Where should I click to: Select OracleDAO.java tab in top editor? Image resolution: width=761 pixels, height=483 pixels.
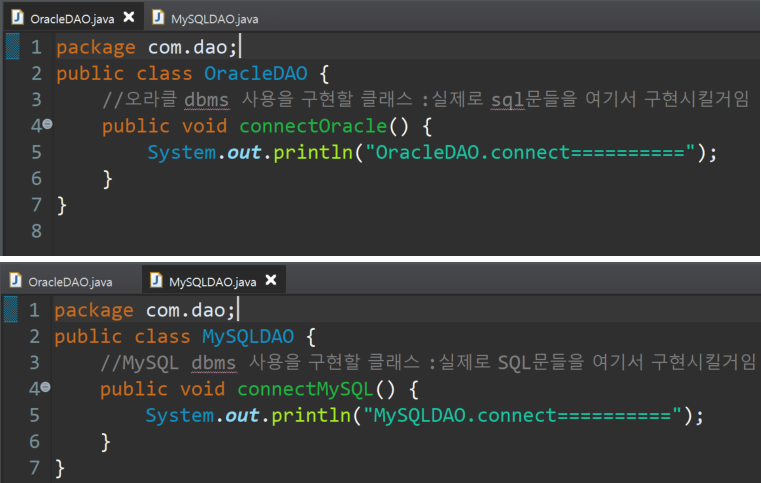(73, 18)
